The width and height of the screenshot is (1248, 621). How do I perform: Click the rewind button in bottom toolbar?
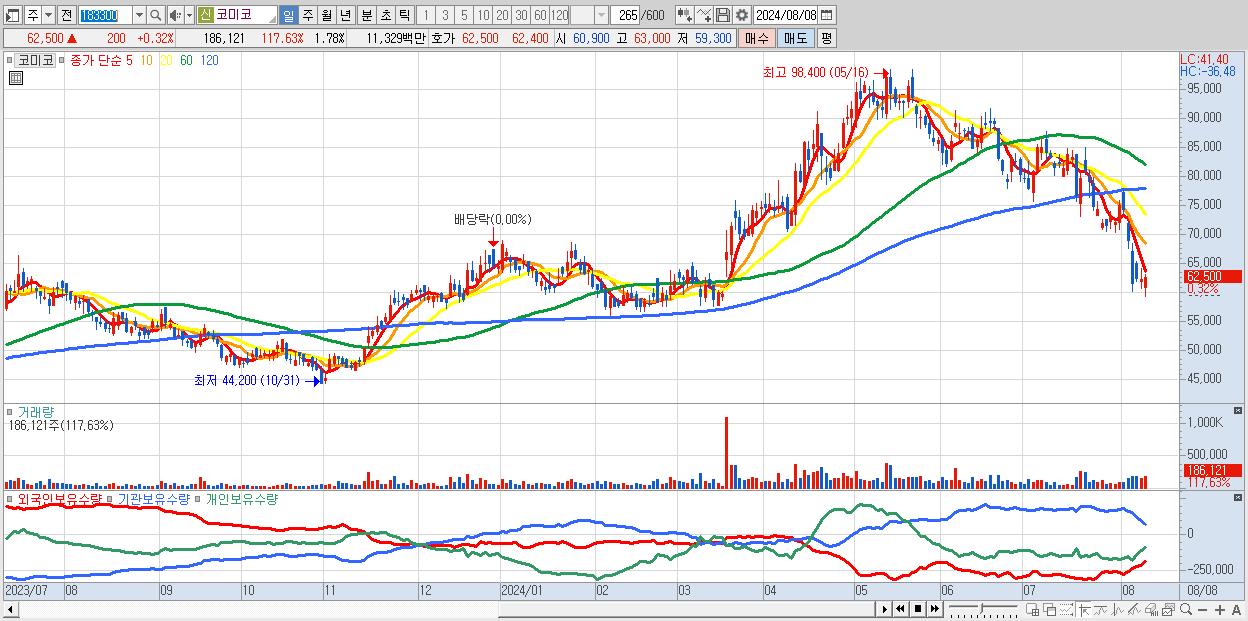click(x=900, y=609)
